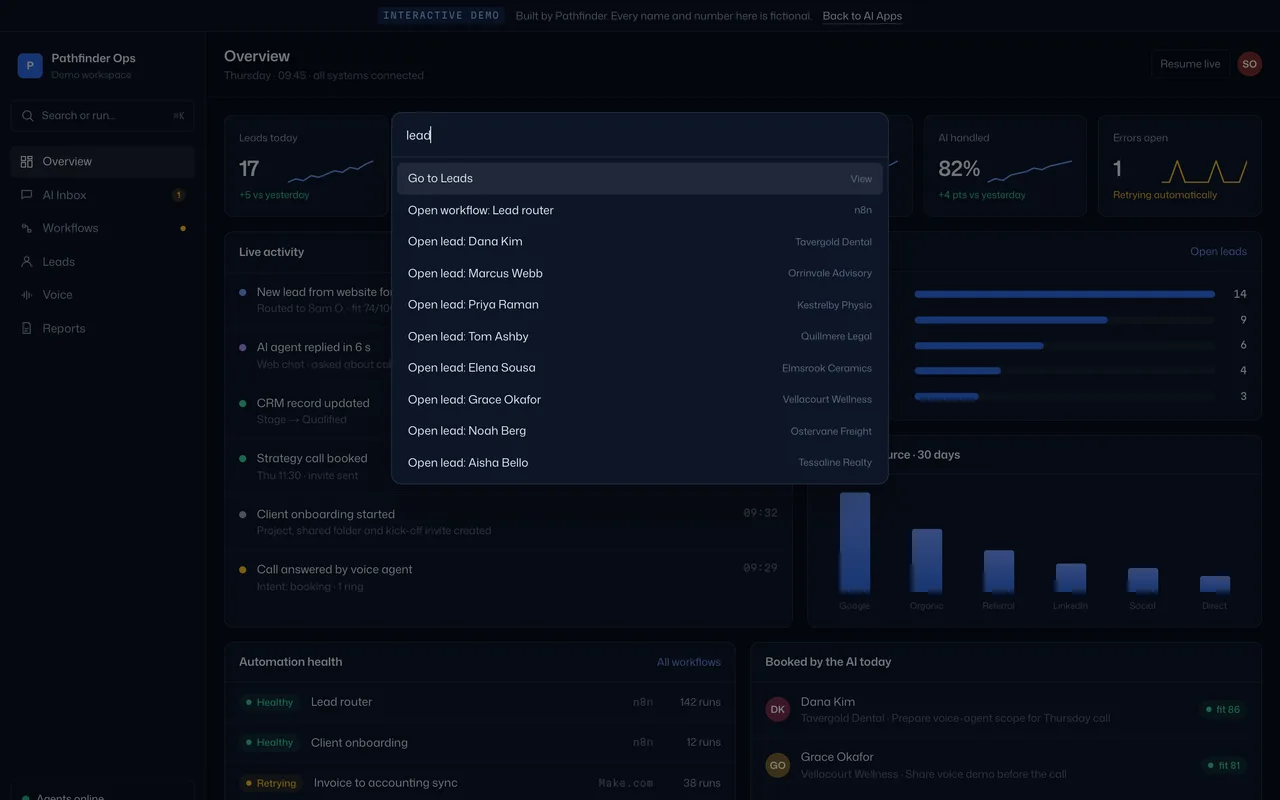The width and height of the screenshot is (1280, 800).
Task: Select 'Open lead: Dana Kim' result
Action: (x=640, y=242)
